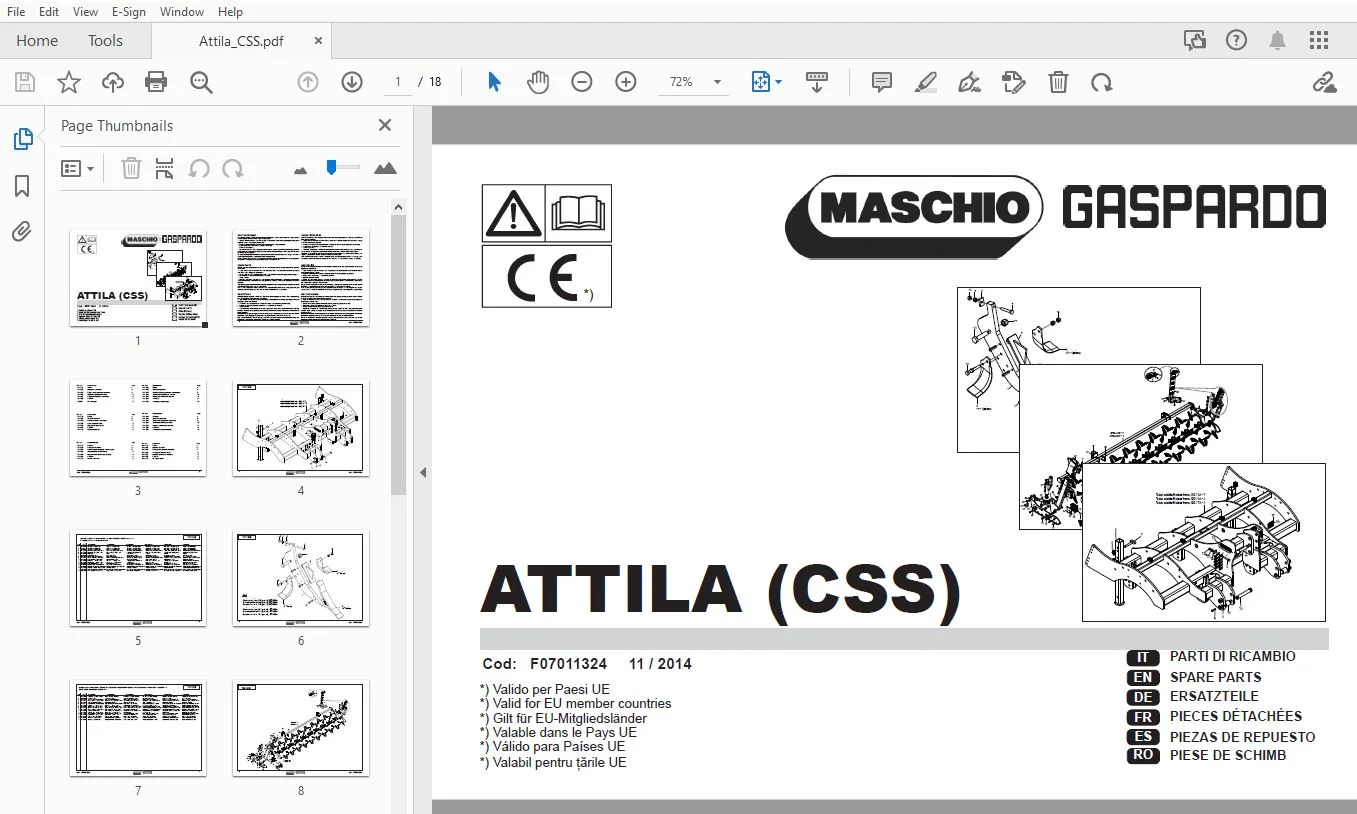
Task: Open the scrolling mode keyboard icon
Action: pos(817,82)
